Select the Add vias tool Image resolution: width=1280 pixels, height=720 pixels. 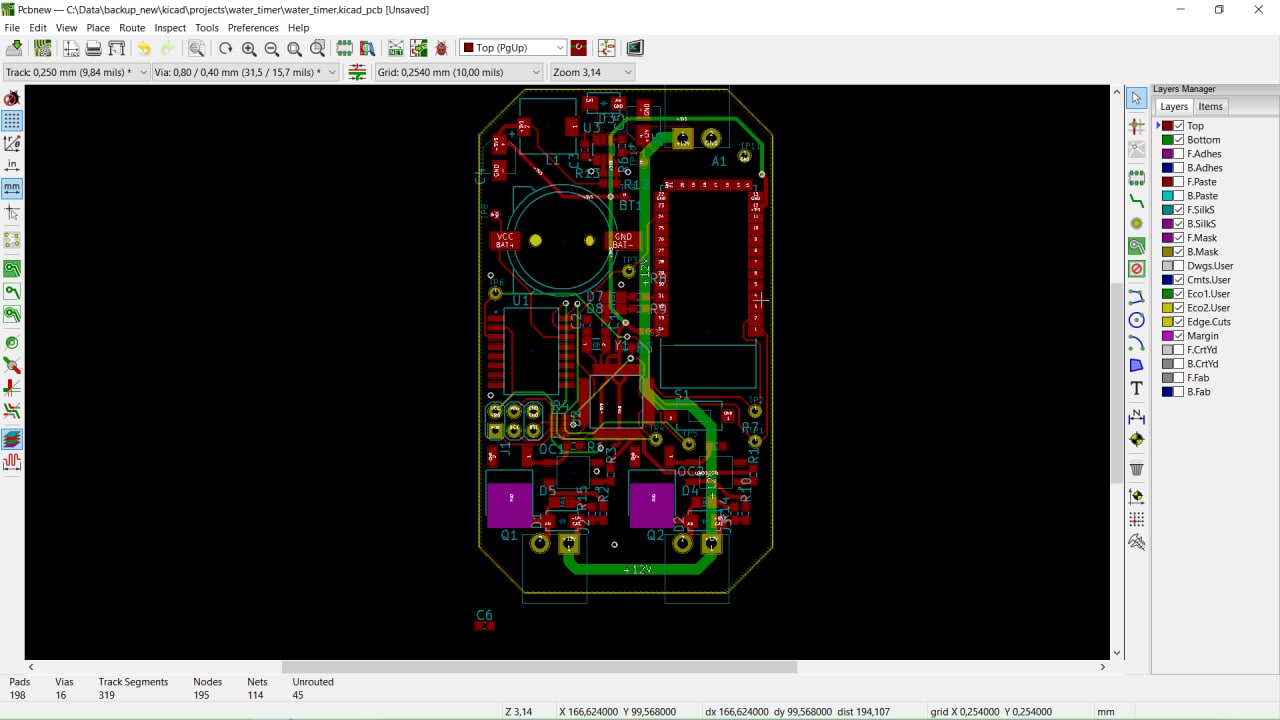pyautogui.click(x=1136, y=223)
